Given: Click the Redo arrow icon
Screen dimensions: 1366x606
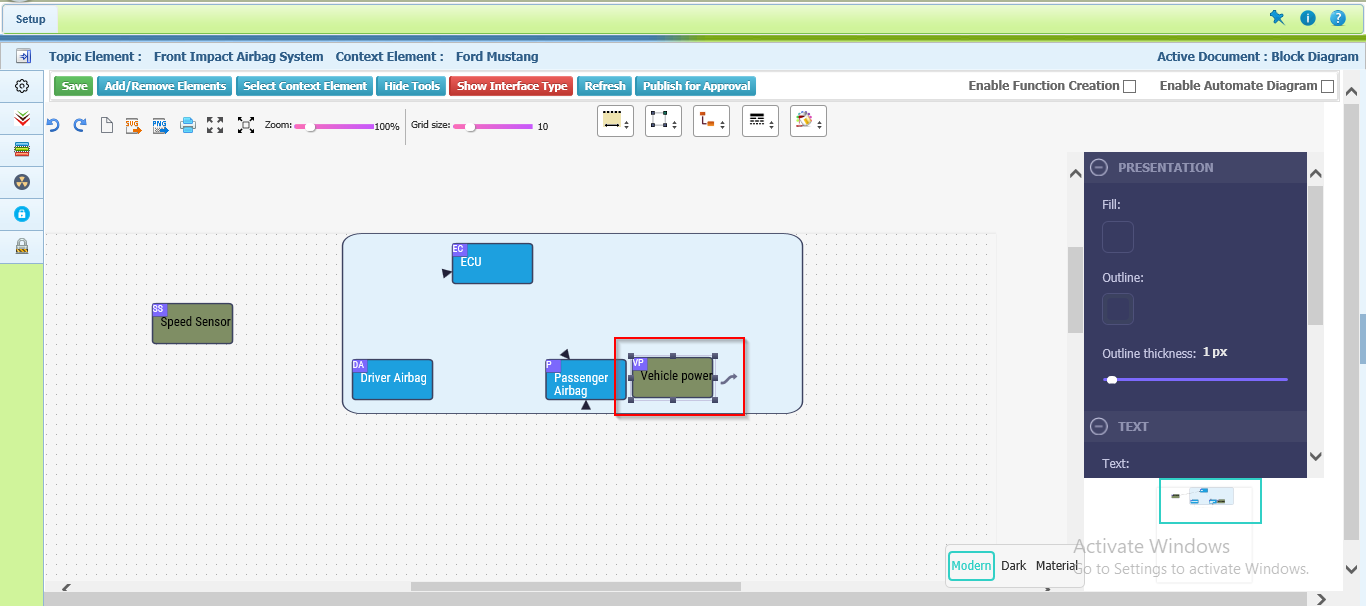Looking at the screenshot, I should click(x=80, y=125).
